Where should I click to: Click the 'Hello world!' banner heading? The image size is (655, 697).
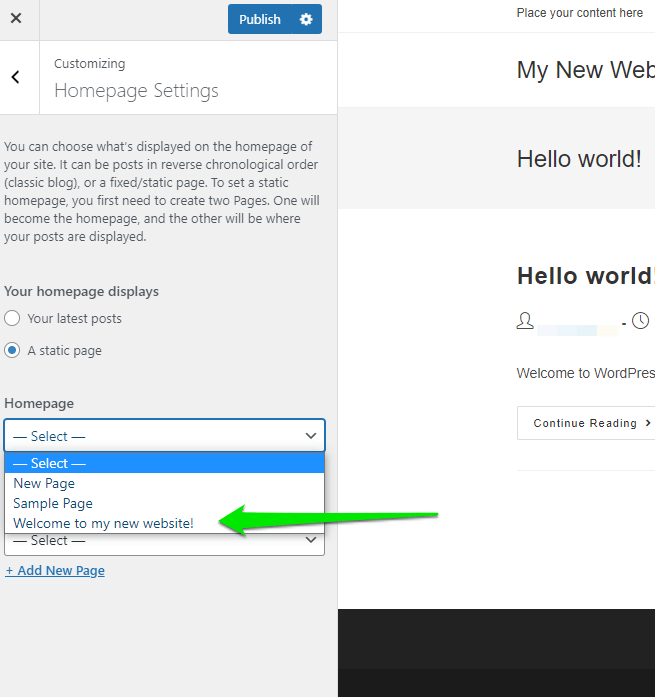click(x=579, y=159)
